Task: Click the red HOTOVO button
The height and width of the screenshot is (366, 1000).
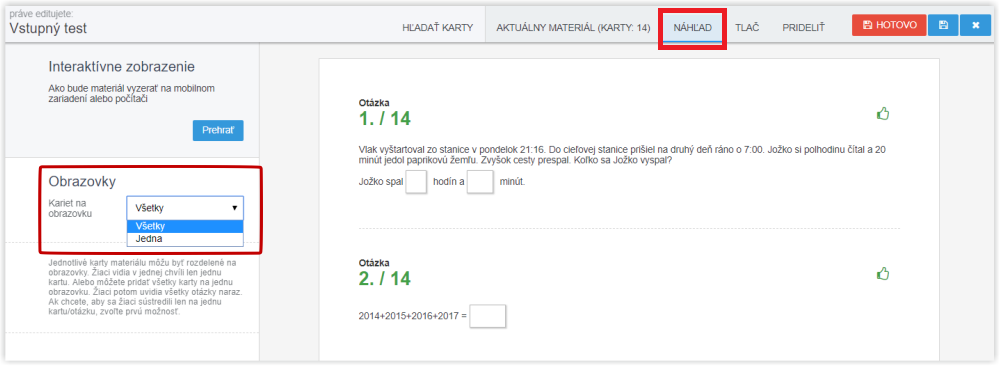Action: click(889, 25)
